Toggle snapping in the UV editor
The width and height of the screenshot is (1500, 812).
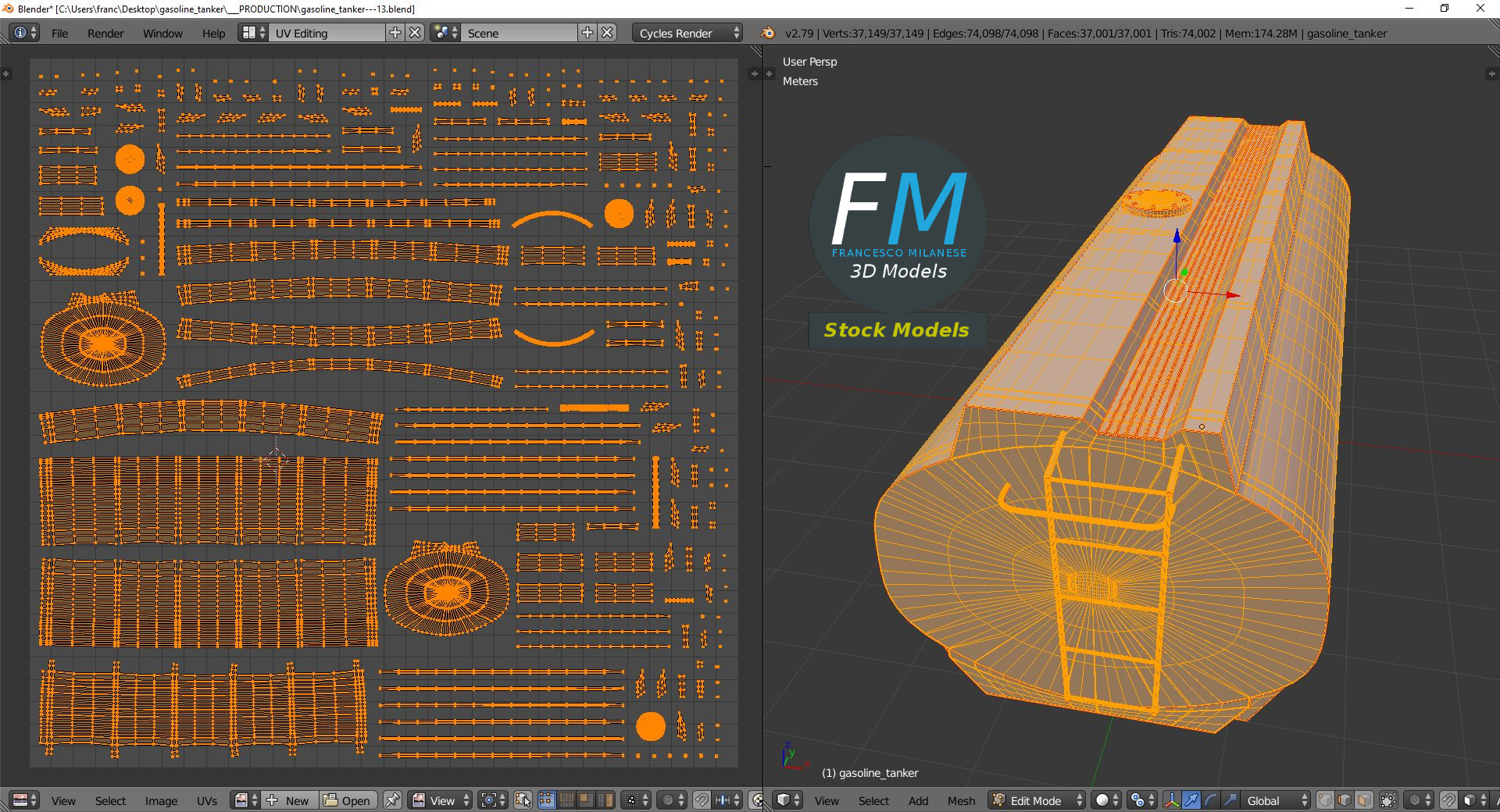pos(702,800)
